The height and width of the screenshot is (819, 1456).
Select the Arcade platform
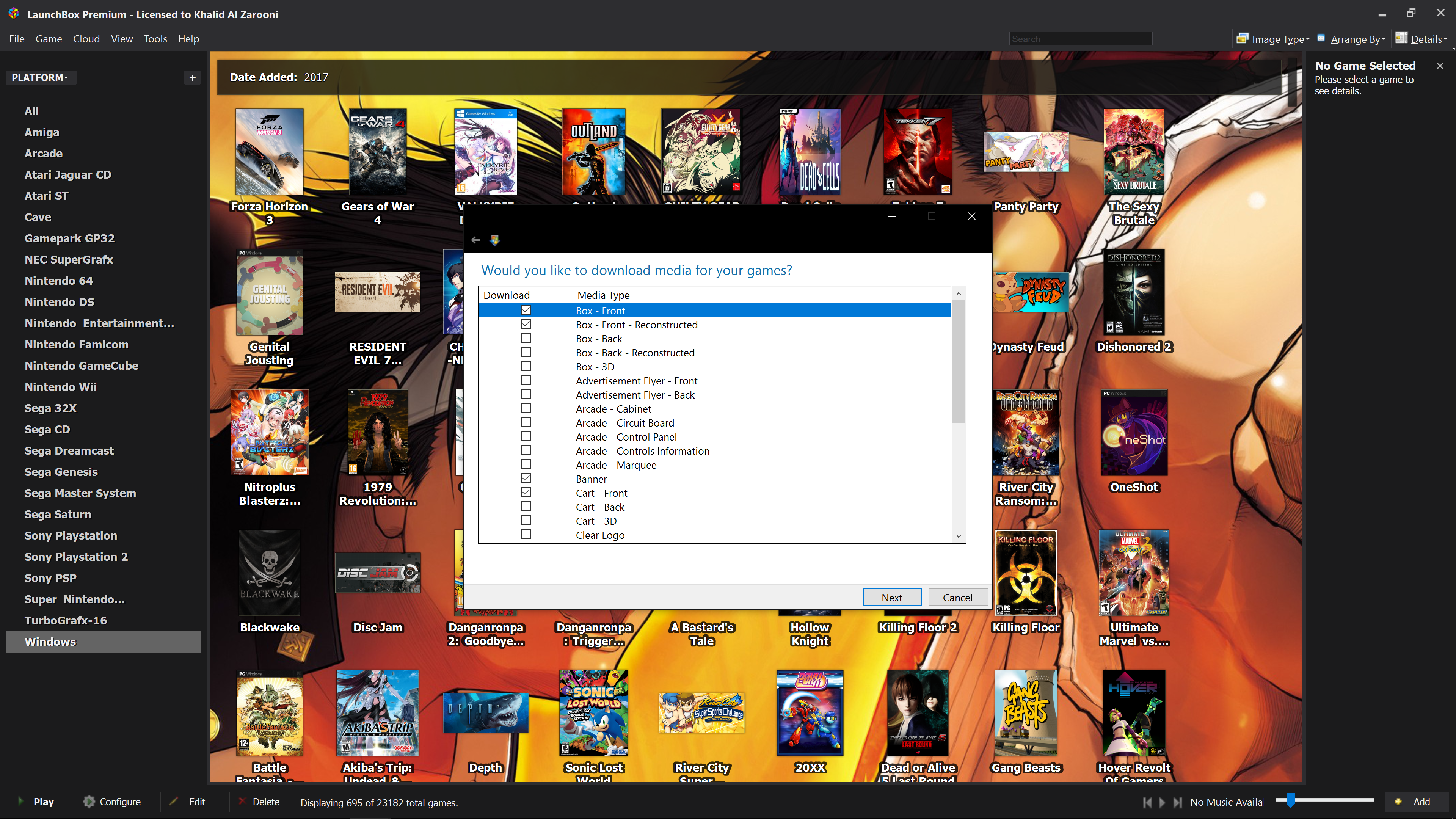(x=44, y=154)
